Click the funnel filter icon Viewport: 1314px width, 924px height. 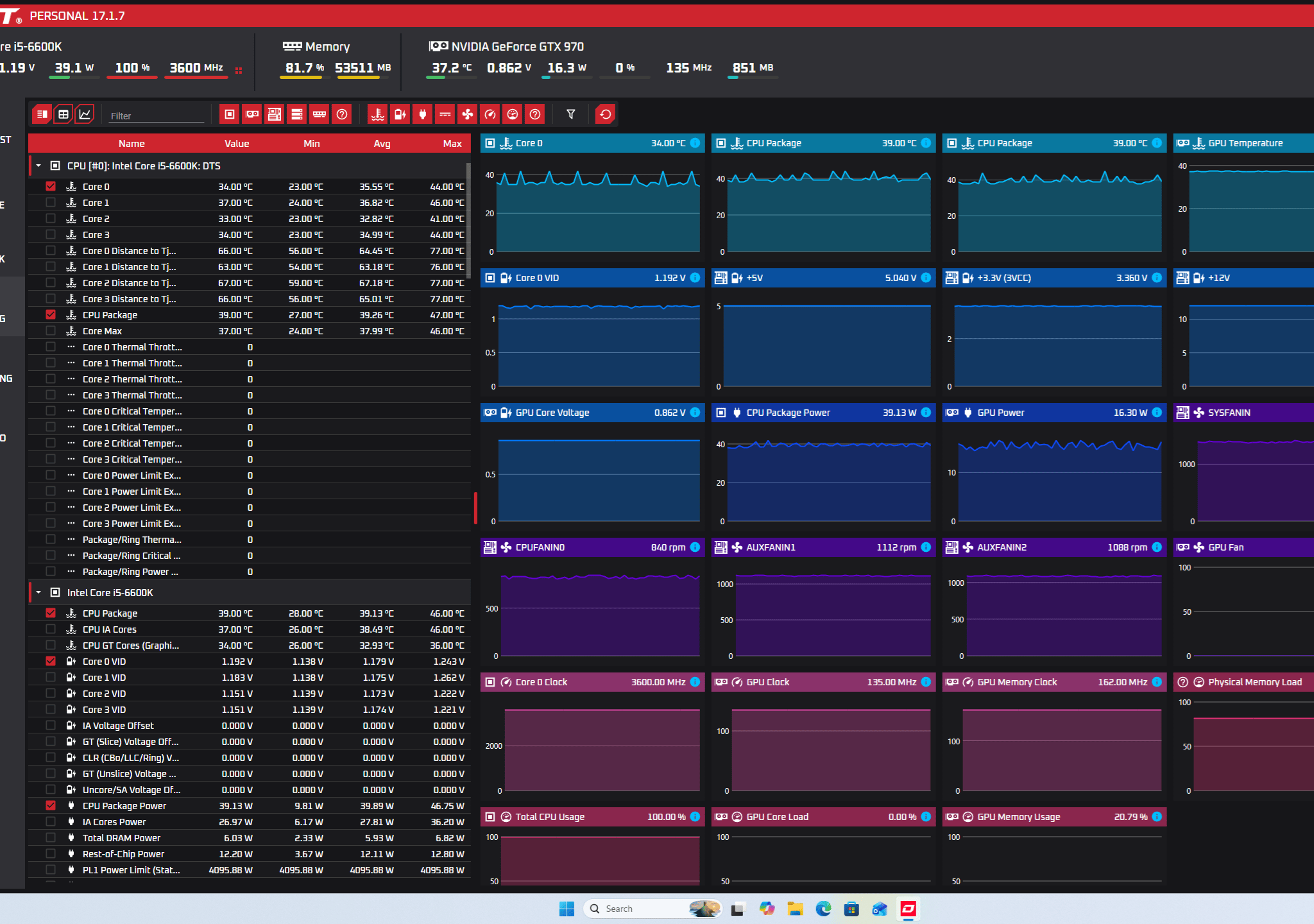tap(571, 114)
